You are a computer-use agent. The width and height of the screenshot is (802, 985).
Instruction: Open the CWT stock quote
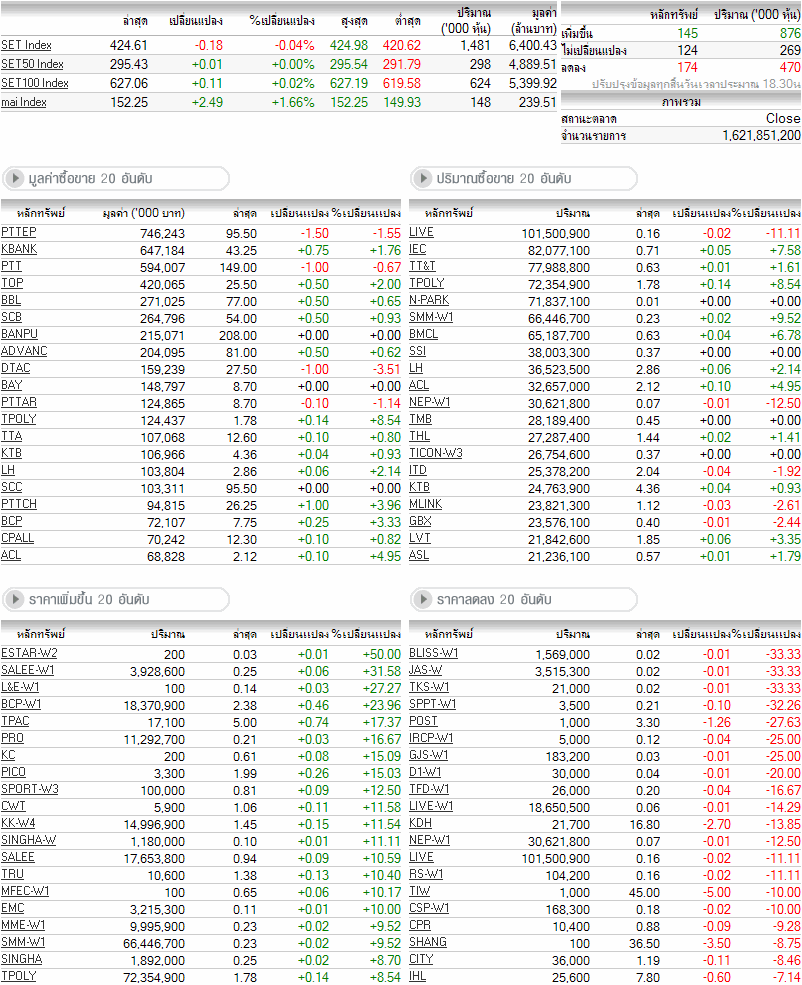pos(13,806)
